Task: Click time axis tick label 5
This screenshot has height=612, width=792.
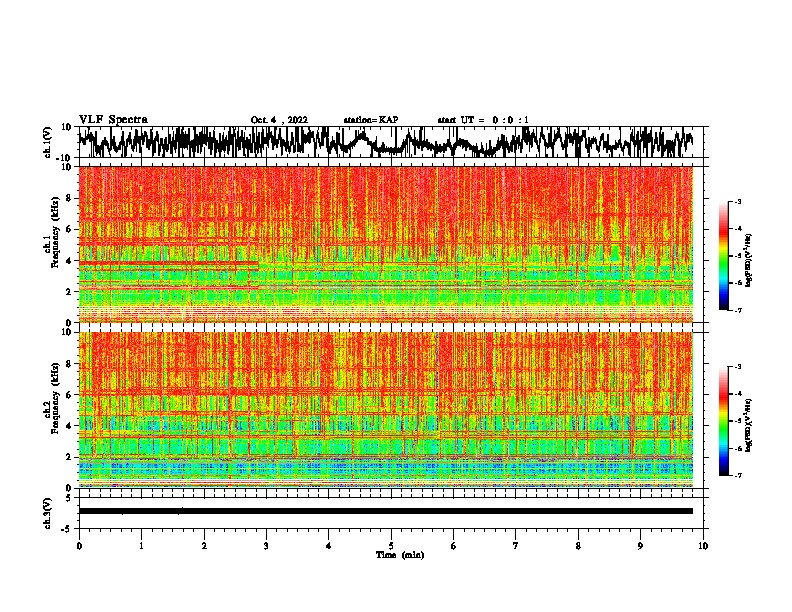Action: pos(391,546)
